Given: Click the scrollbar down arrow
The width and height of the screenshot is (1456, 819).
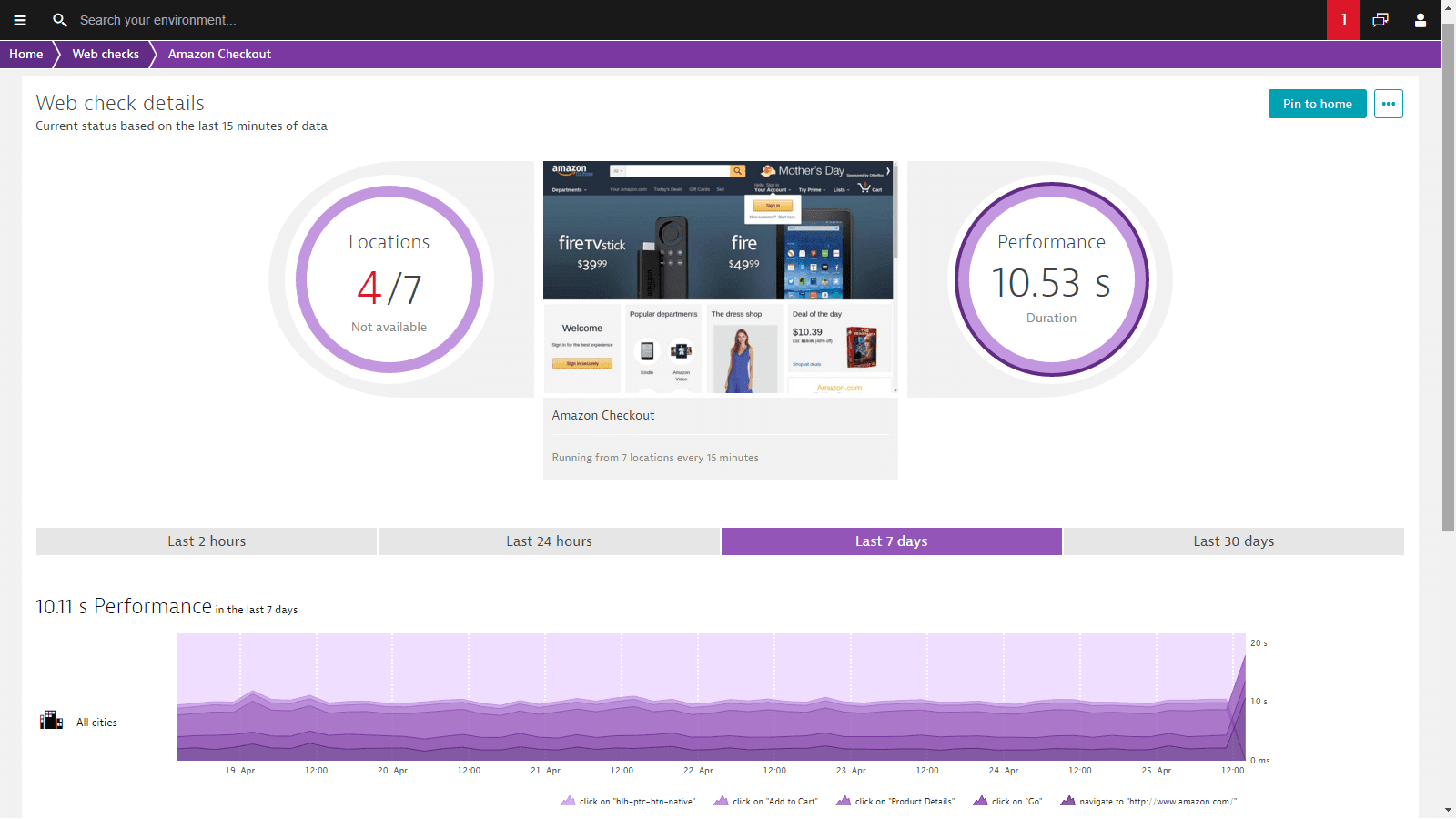Looking at the screenshot, I should click(1448, 810).
